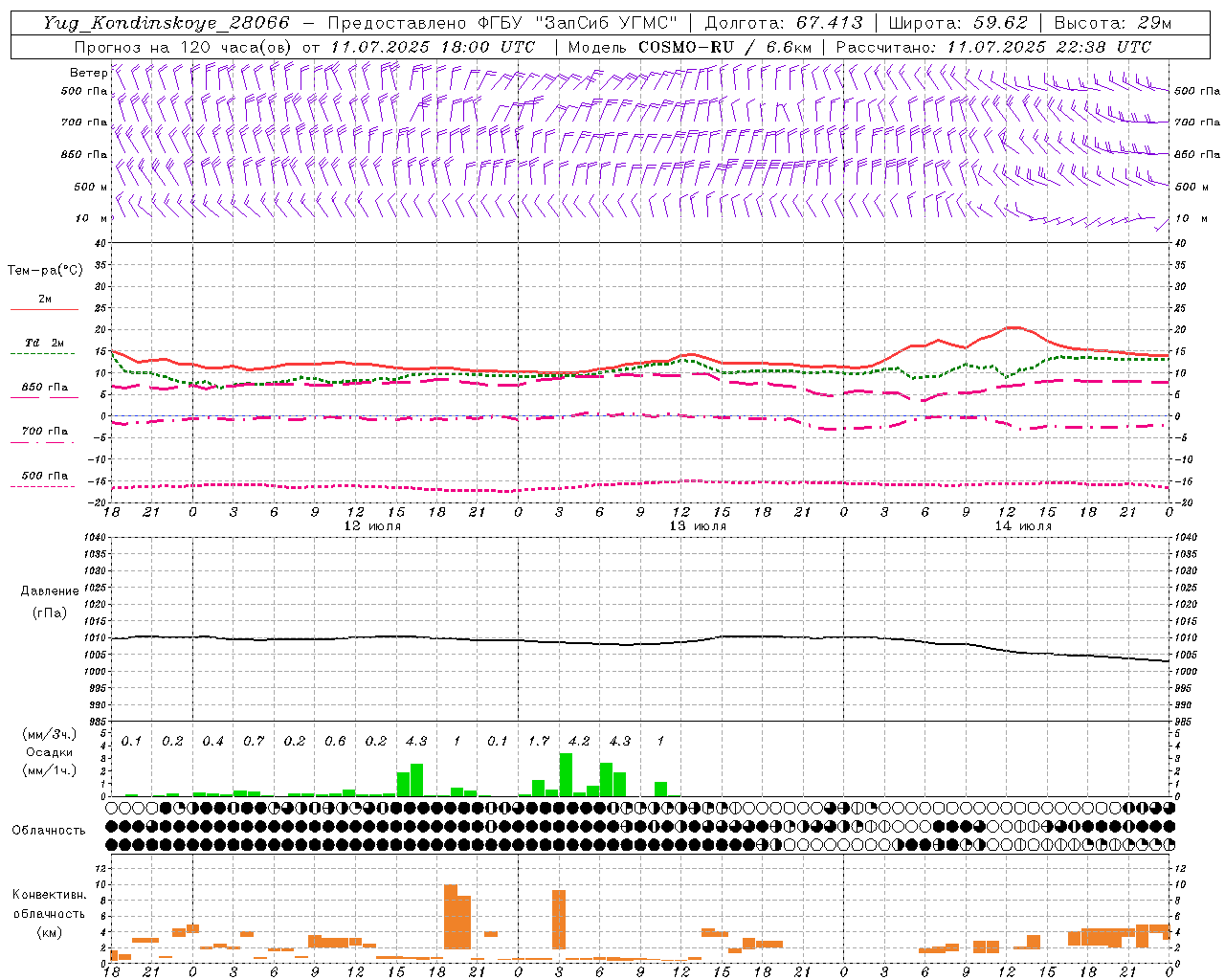Click the 500 м wind level label on left
Image resolution: width=1225 pixels, height=980 pixels.
point(91,187)
